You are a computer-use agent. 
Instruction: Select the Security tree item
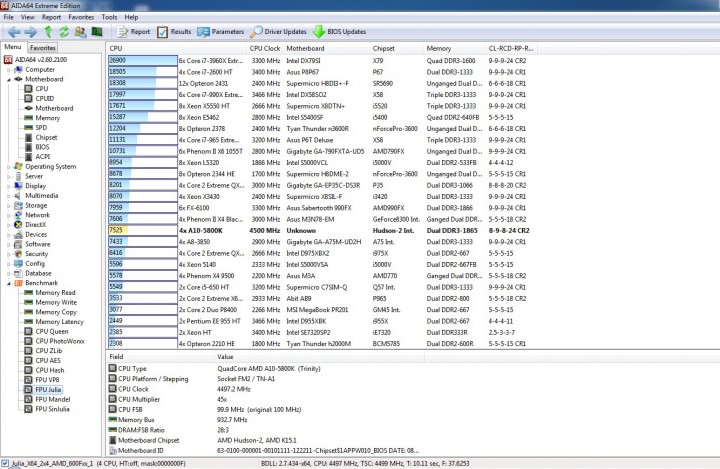point(36,254)
